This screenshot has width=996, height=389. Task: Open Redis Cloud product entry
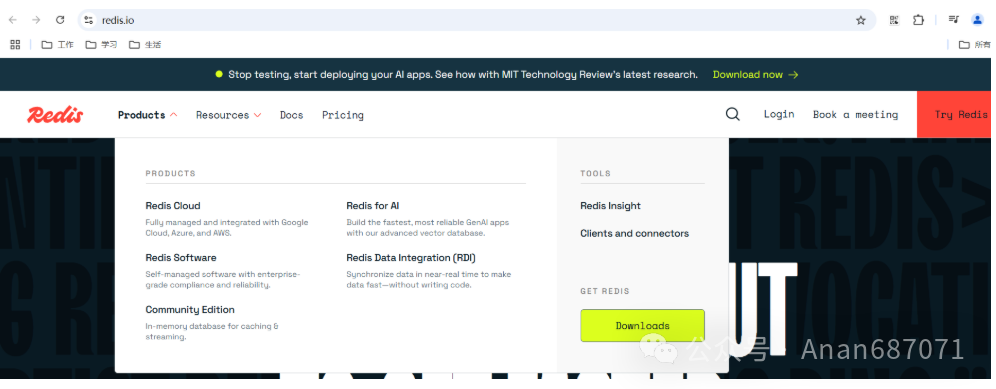coord(173,206)
